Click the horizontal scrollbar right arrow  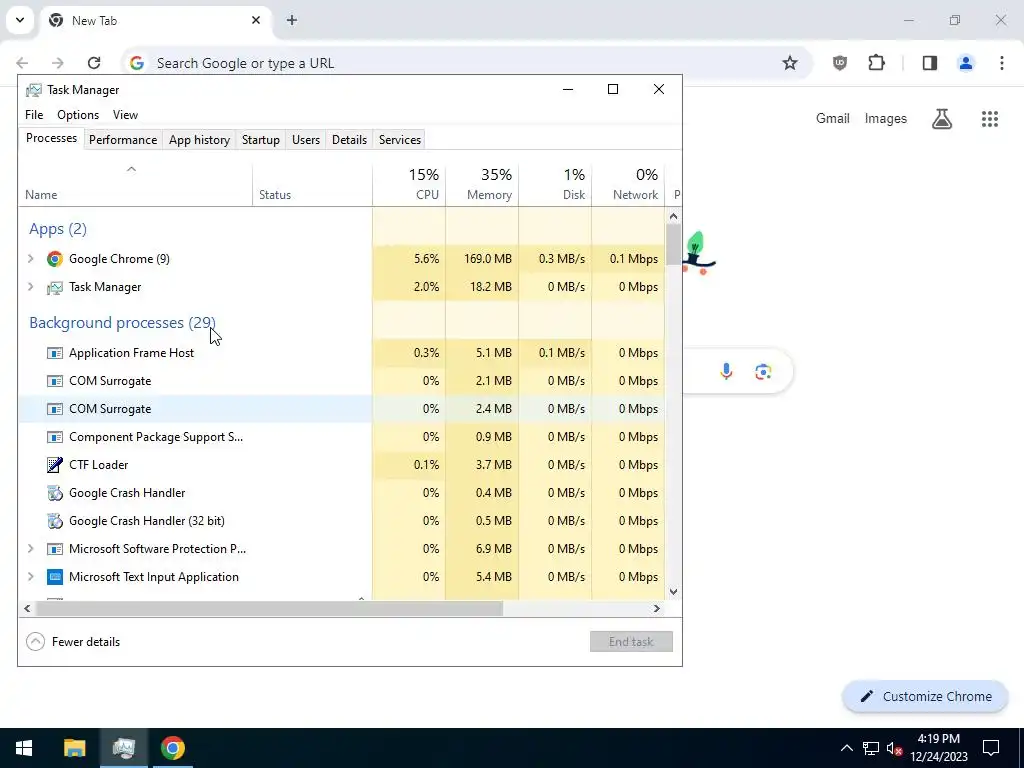click(x=657, y=609)
